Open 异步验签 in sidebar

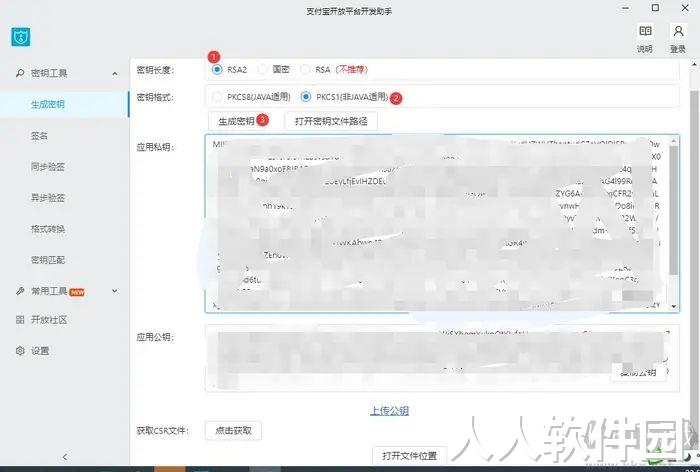[48, 198]
